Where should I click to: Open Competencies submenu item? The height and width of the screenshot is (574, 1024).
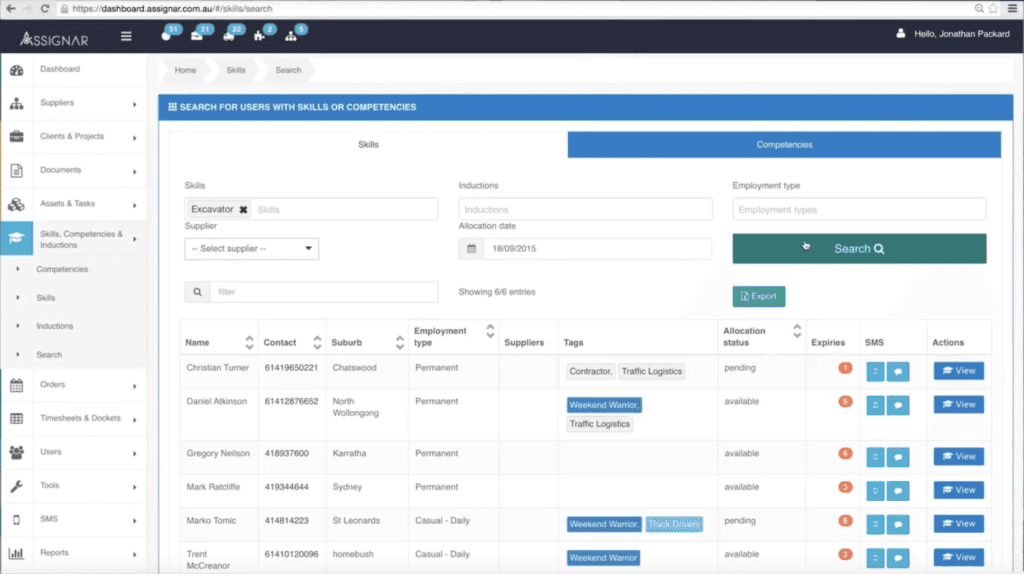pos(62,269)
